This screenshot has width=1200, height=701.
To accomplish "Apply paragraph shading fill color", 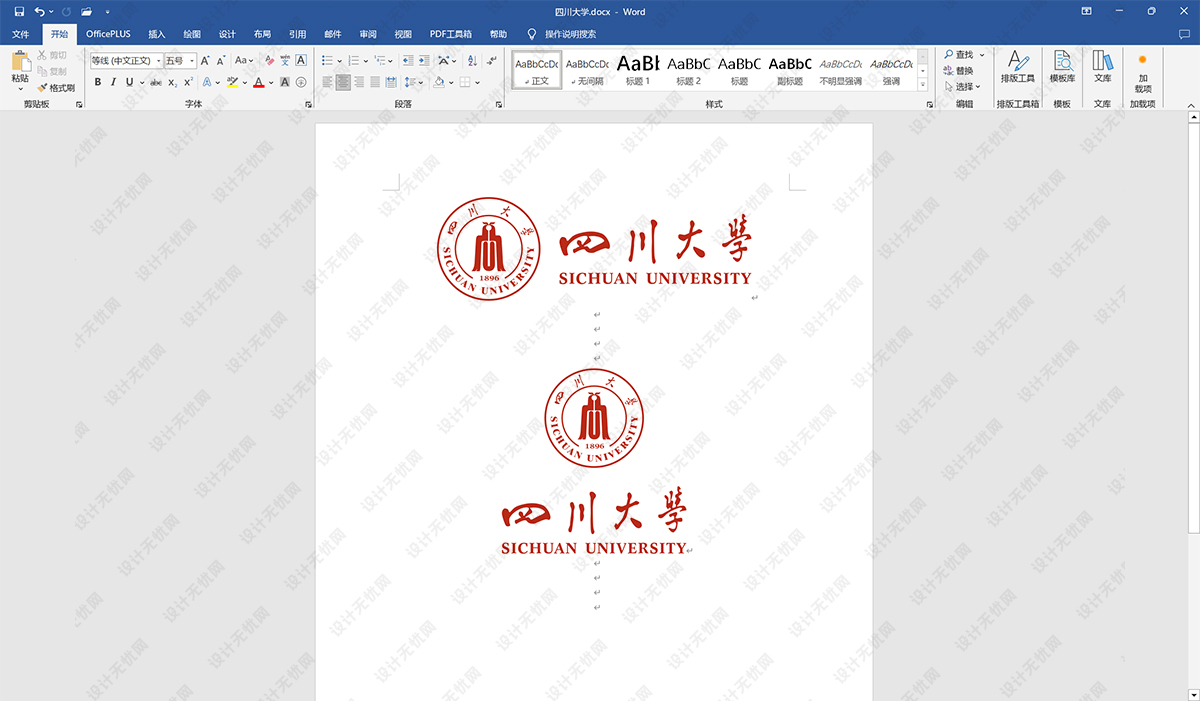I will coord(439,82).
